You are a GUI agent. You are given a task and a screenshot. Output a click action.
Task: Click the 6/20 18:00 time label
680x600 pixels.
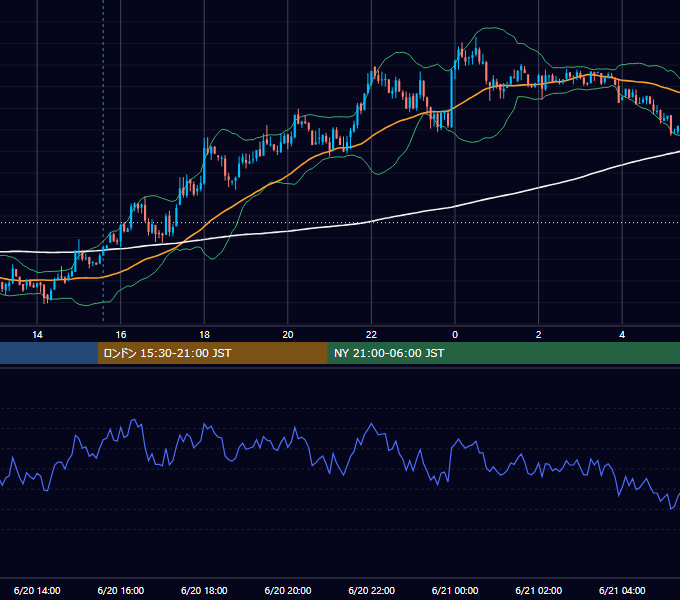[x=204, y=590]
